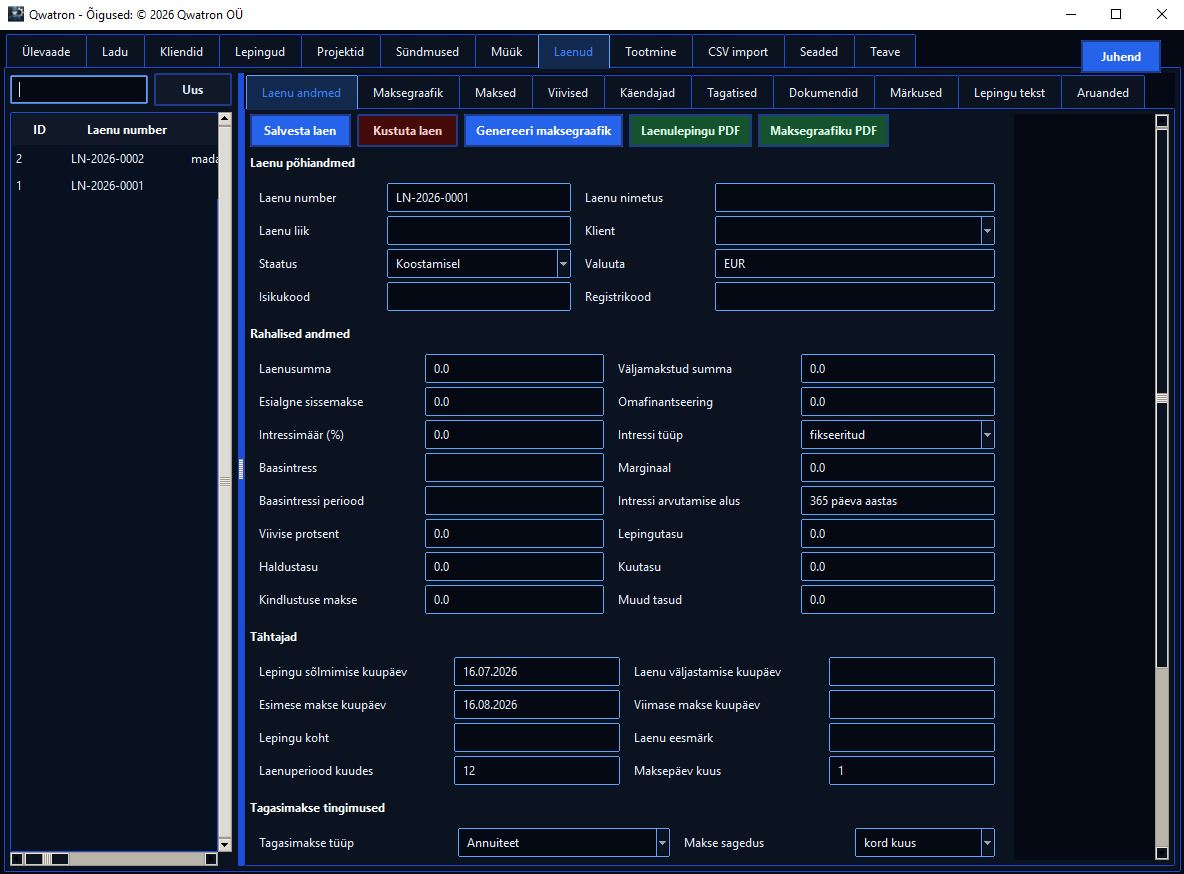Open the Juhend guide button

click(1121, 57)
